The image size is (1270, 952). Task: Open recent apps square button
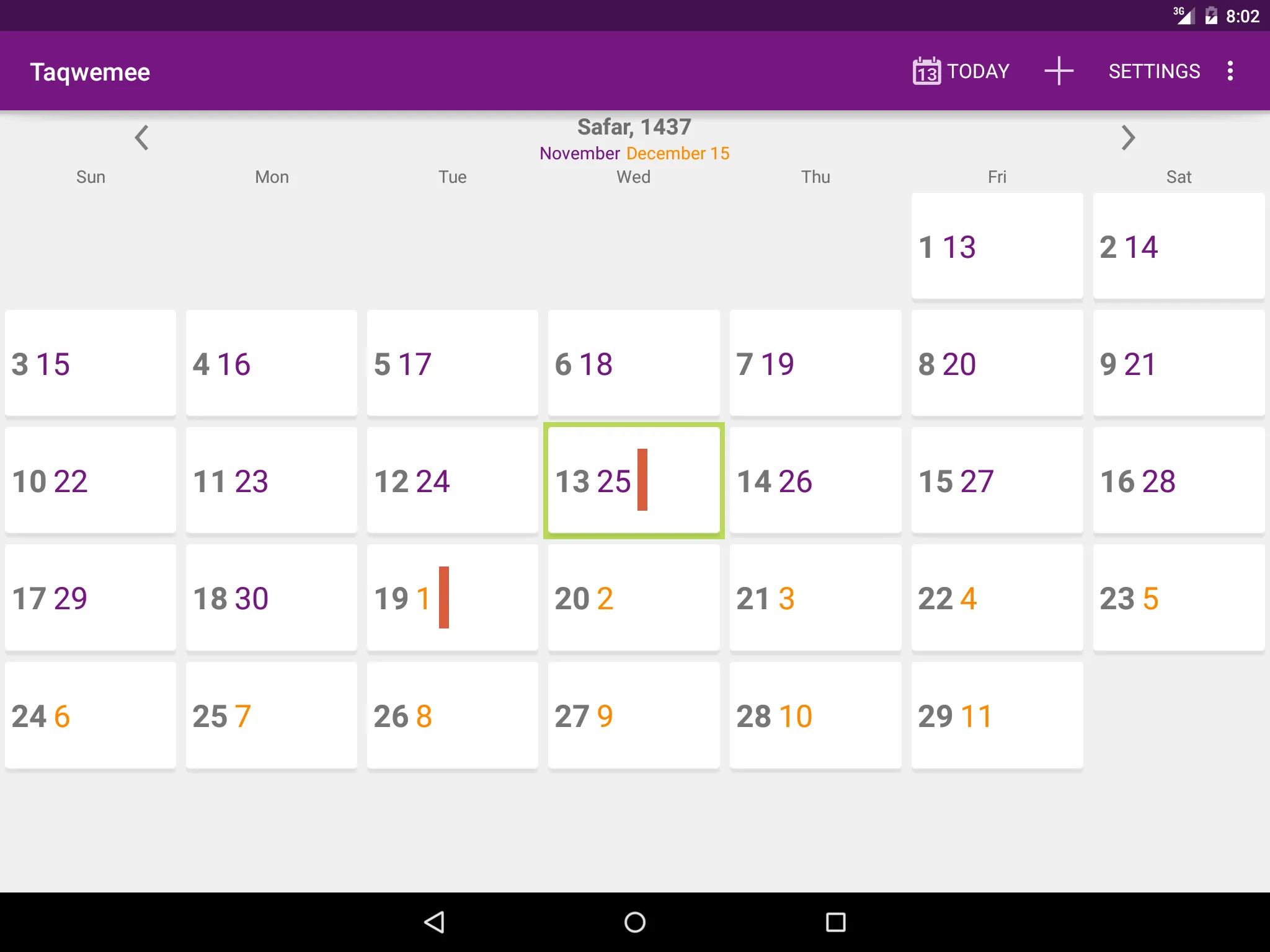(x=835, y=922)
